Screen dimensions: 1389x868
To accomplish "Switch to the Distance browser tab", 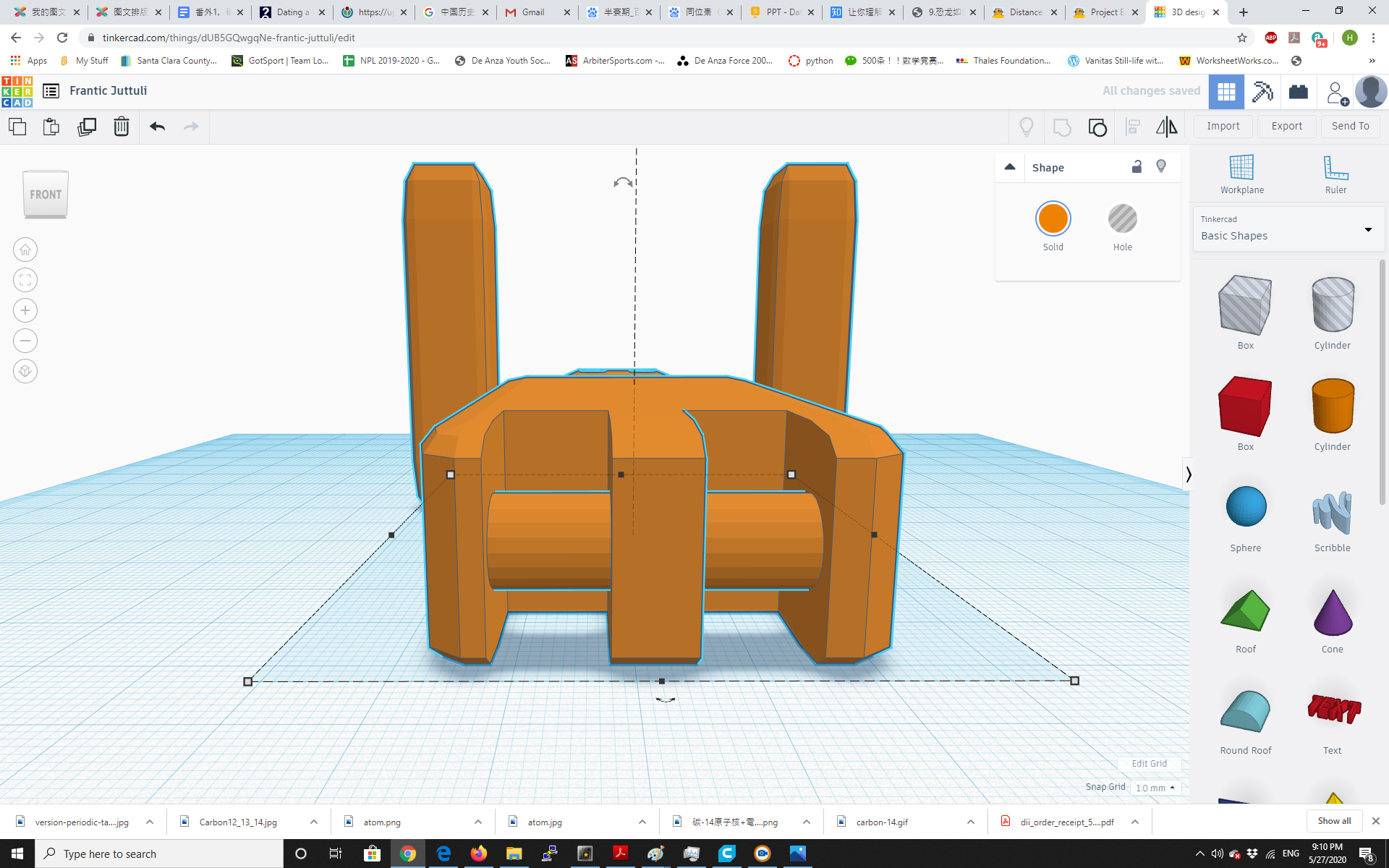I will [x=1025, y=12].
